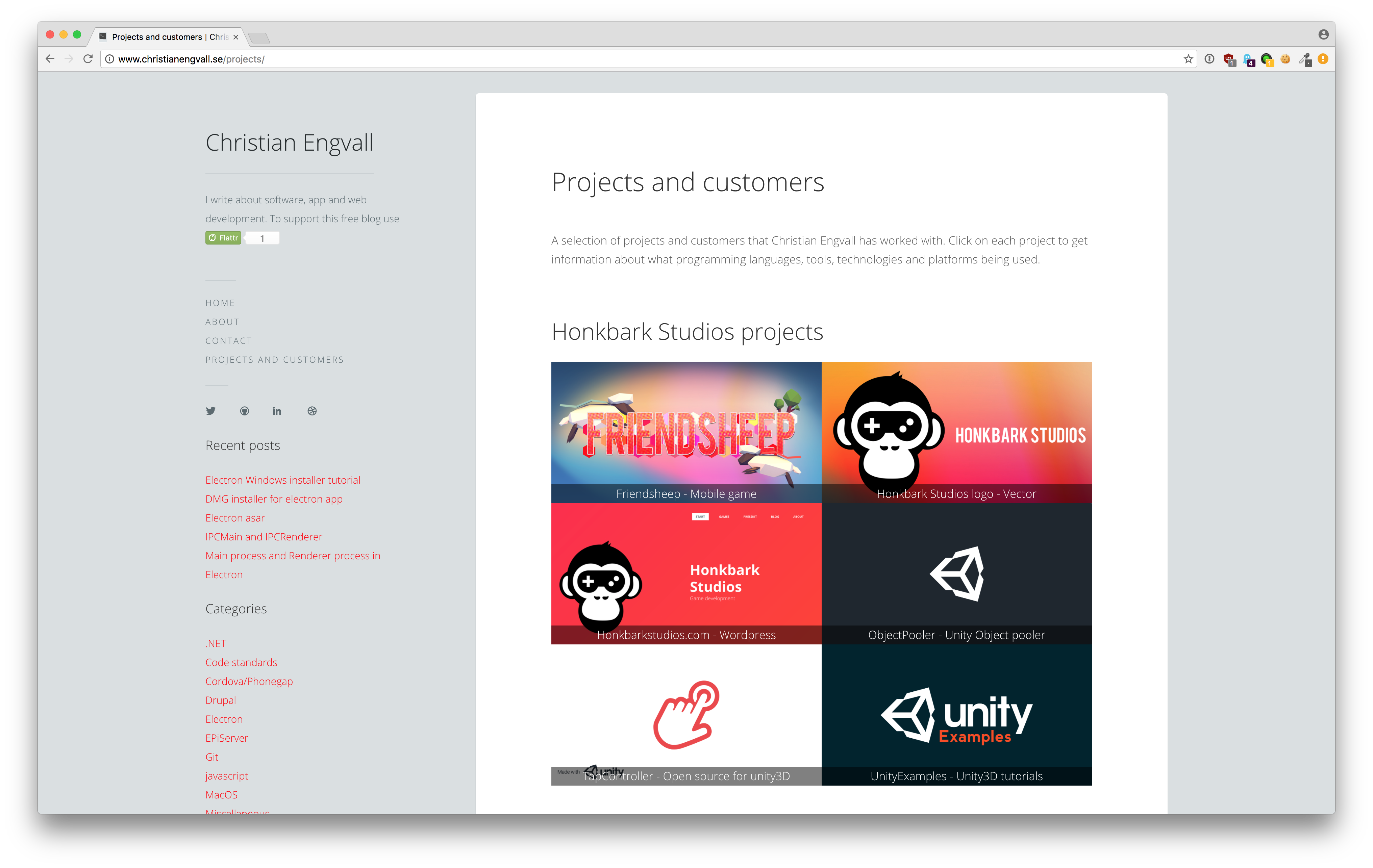The image size is (1373, 868).
Task: Open the HOME navigation item
Action: coord(220,303)
